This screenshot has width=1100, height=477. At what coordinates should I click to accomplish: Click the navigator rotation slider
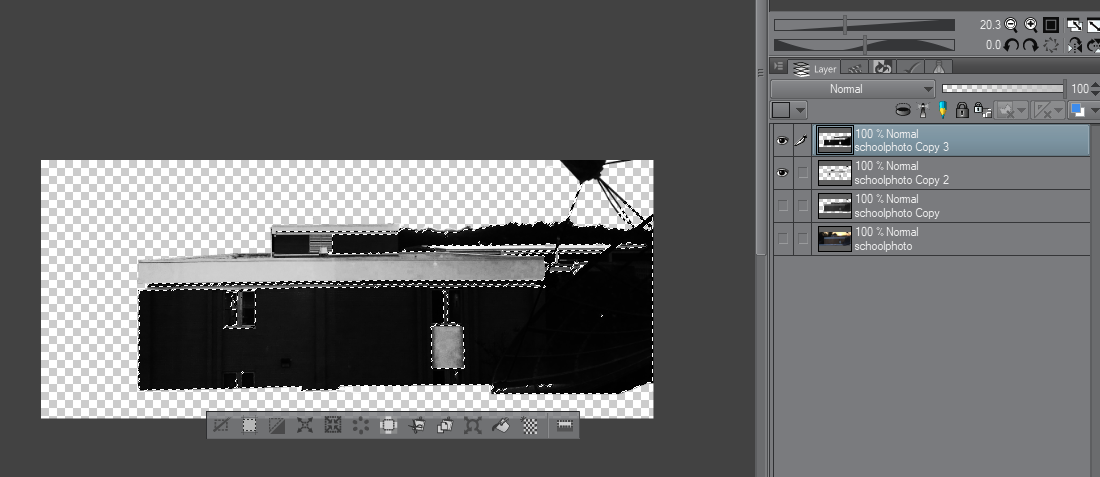pyautogui.click(x=864, y=46)
